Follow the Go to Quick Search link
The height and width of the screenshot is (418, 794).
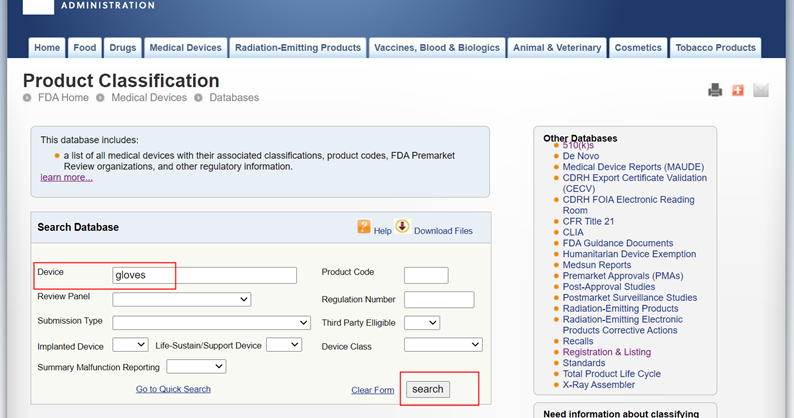click(x=173, y=389)
